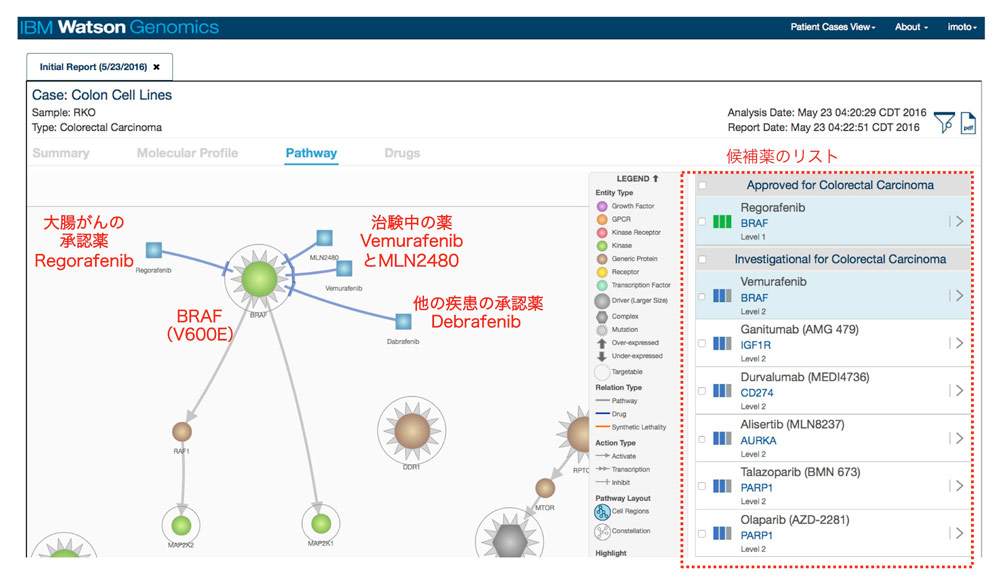Expand Talazoparib details chevron
Screen dimensions: 1000x584
tap(959, 486)
